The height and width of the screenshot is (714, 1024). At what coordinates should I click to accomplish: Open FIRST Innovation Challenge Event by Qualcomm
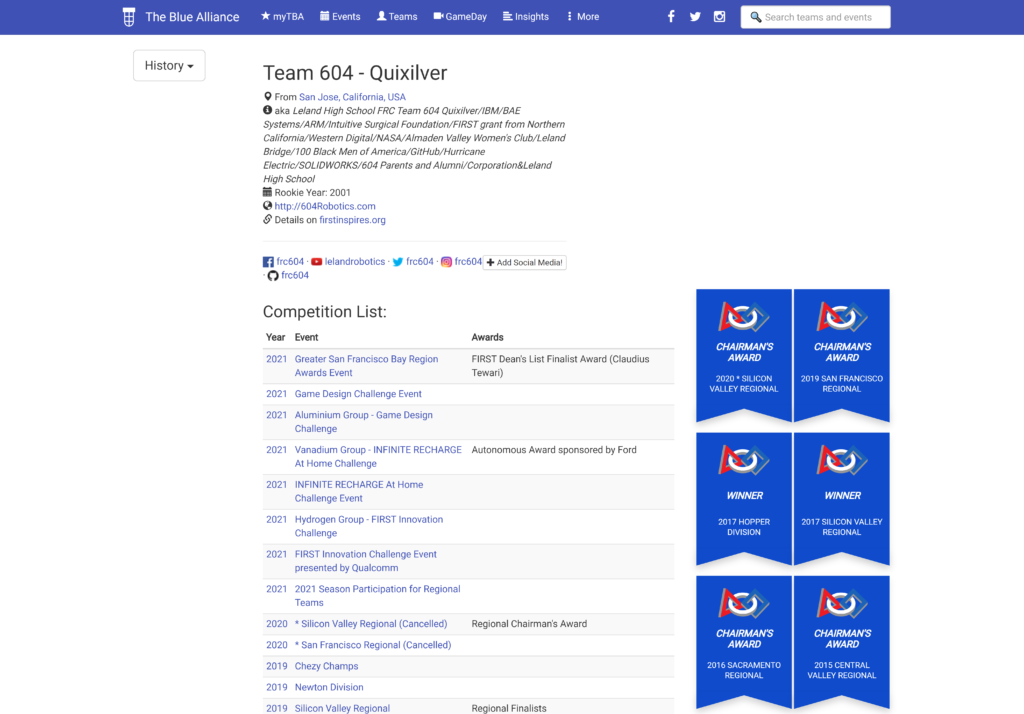click(366, 561)
